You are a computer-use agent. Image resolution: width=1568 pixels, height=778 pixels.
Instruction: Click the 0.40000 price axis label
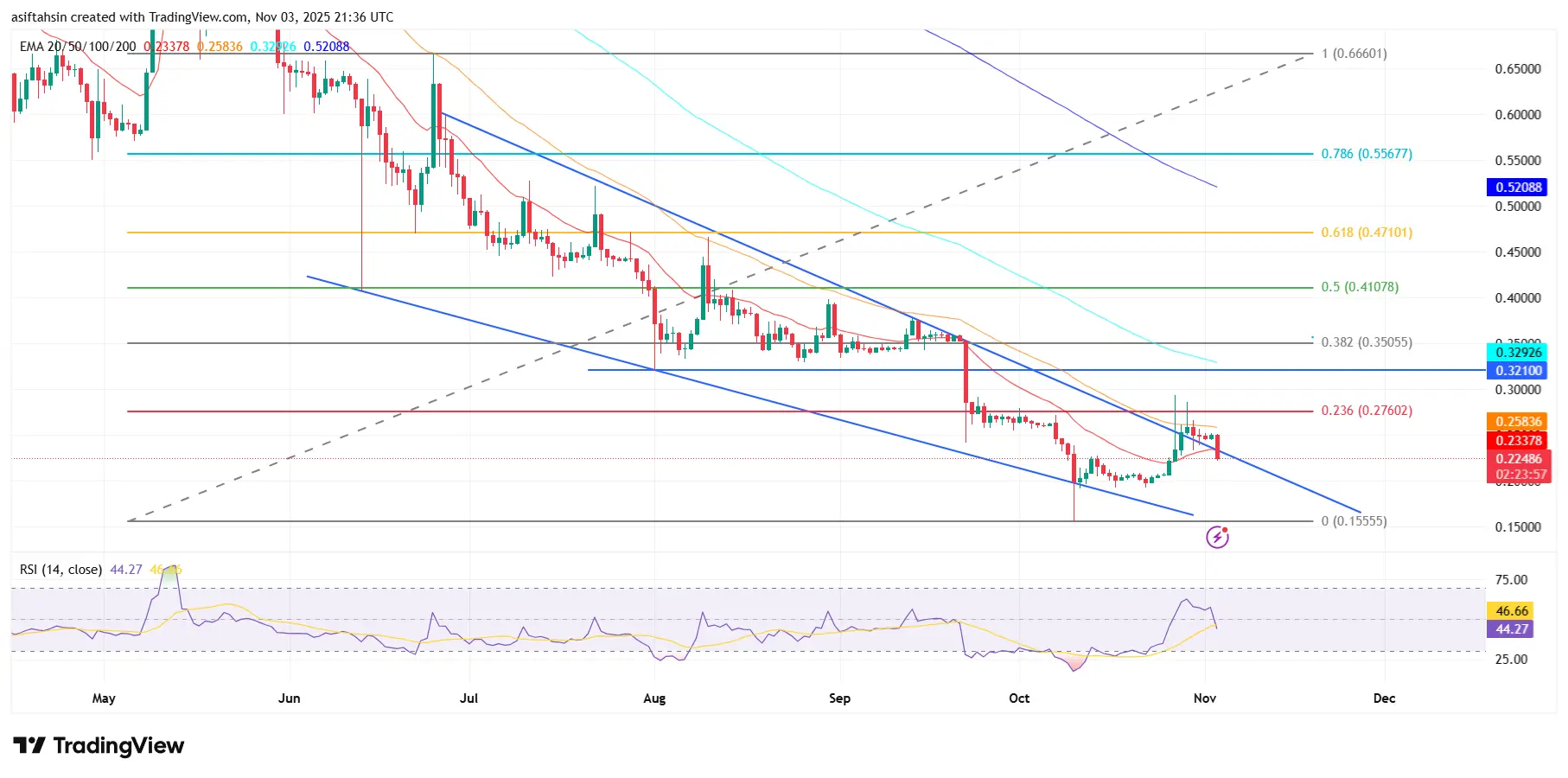pyautogui.click(x=1518, y=298)
